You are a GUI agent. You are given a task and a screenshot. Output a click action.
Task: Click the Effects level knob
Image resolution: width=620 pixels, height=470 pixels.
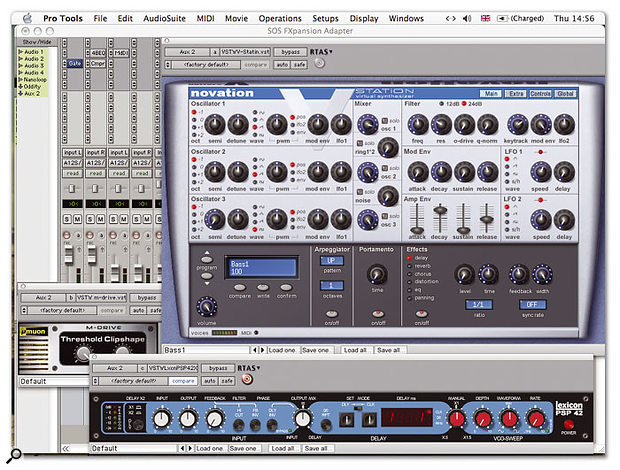pyautogui.click(x=465, y=274)
